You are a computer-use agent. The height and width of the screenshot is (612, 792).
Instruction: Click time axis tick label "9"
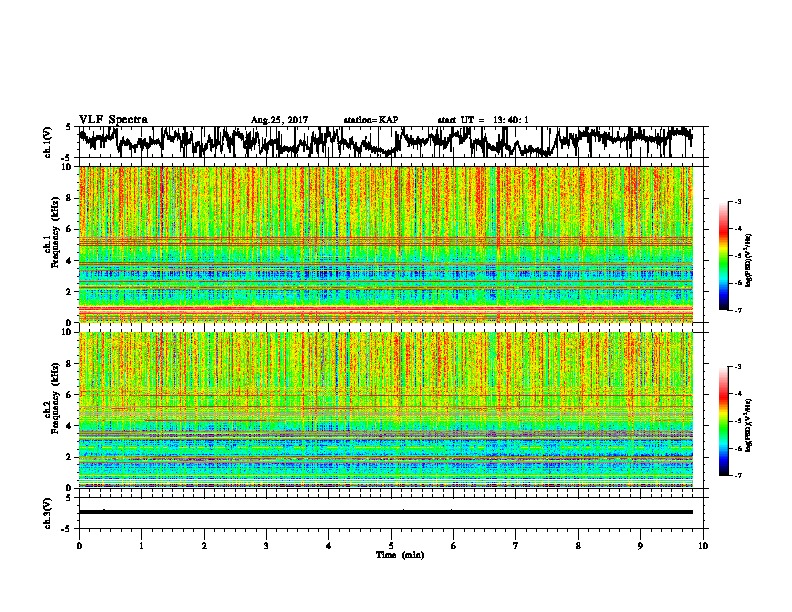[x=640, y=546]
